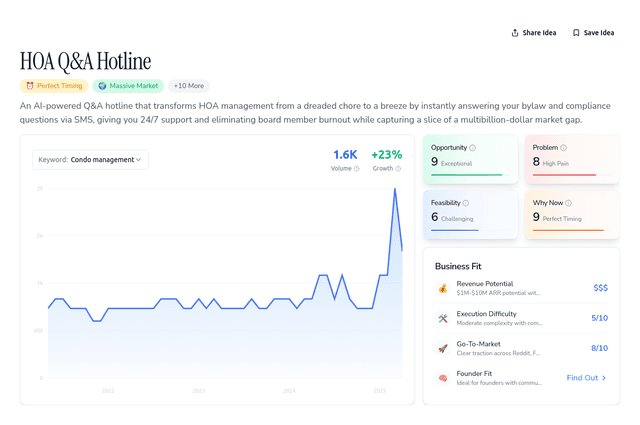
Task: Select the Perfect Timing tag
Action: [53, 86]
